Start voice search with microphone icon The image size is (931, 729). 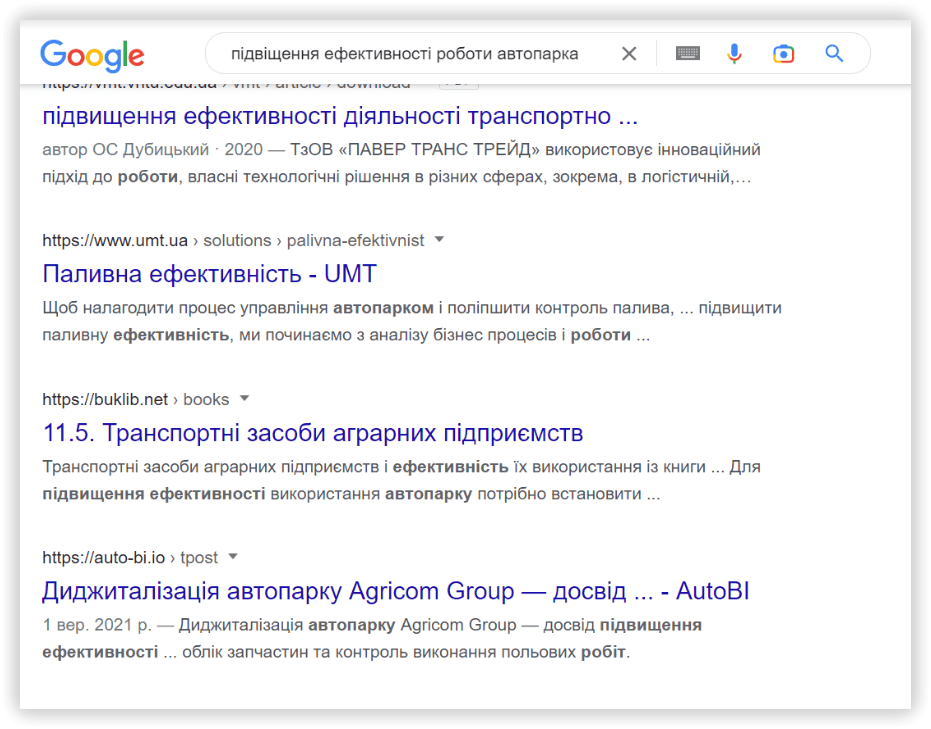pyautogui.click(x=734, y=53)
